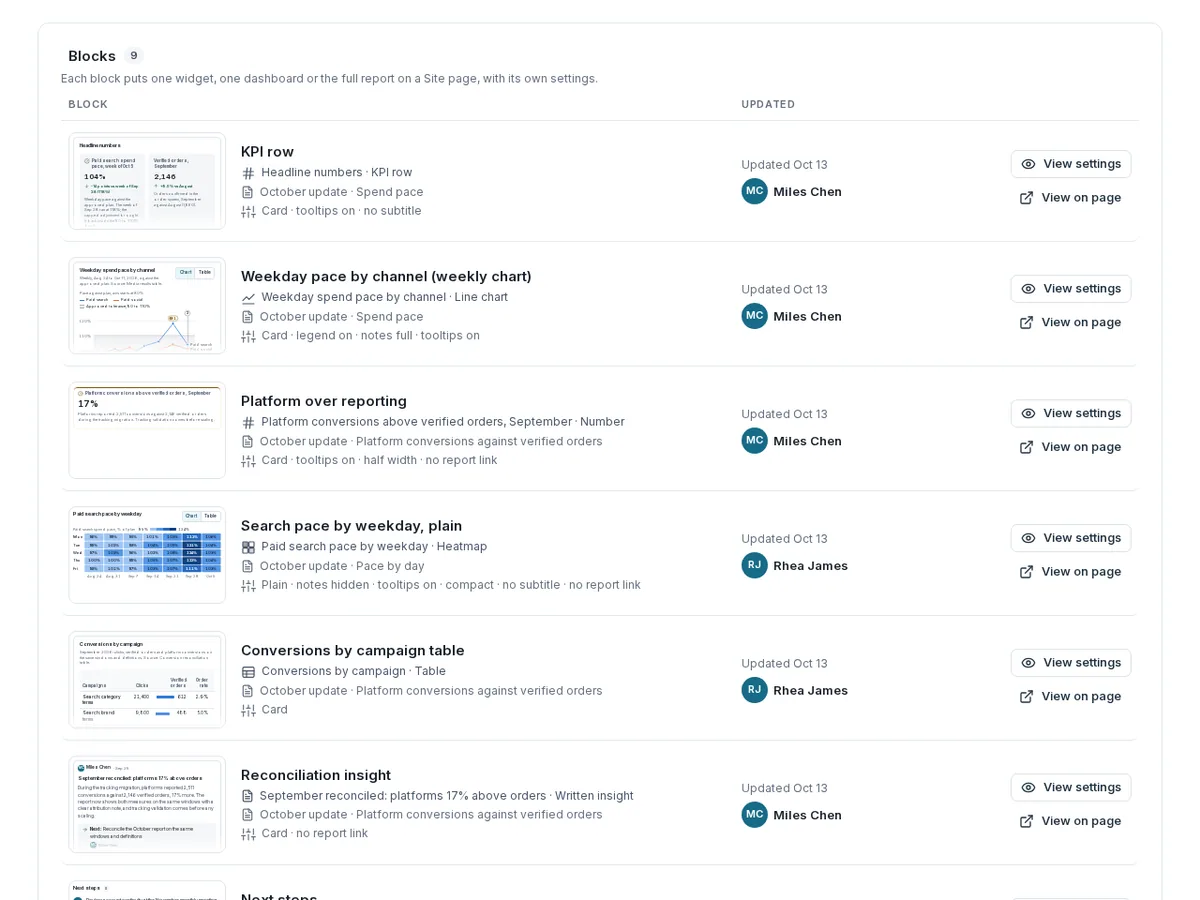Click the options icon beside Card · tooltips on · no subtitle

[x=249, y=211]
